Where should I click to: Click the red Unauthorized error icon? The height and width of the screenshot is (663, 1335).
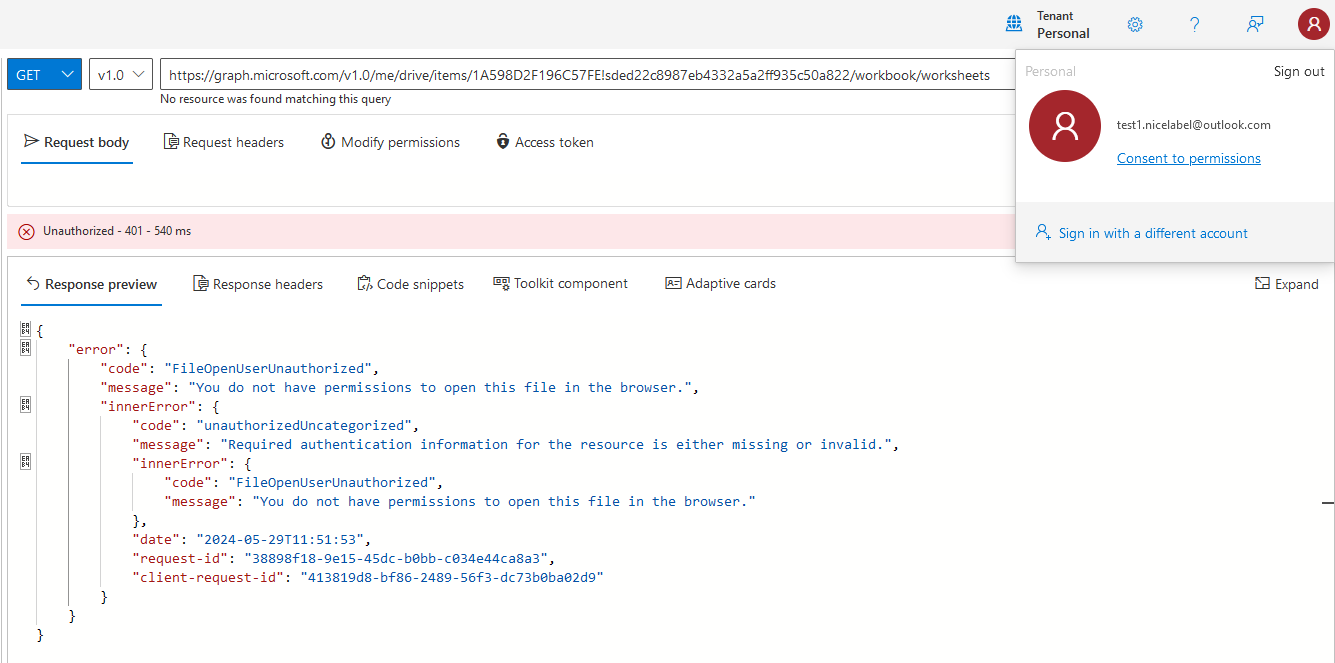26,231
